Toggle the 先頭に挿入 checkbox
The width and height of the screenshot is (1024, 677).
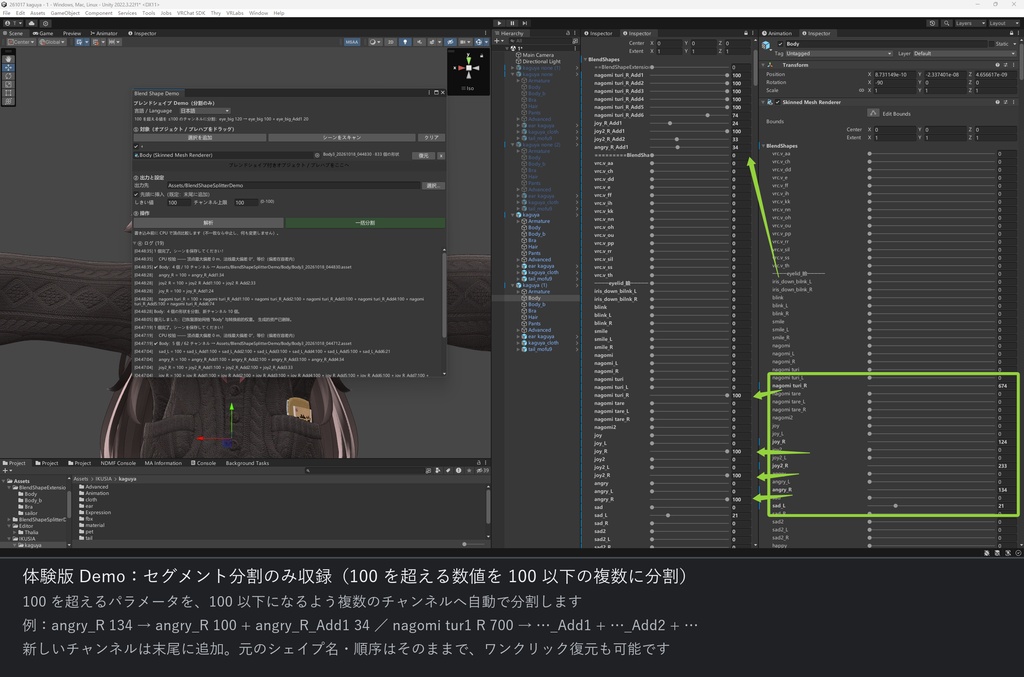pos(136,194)
